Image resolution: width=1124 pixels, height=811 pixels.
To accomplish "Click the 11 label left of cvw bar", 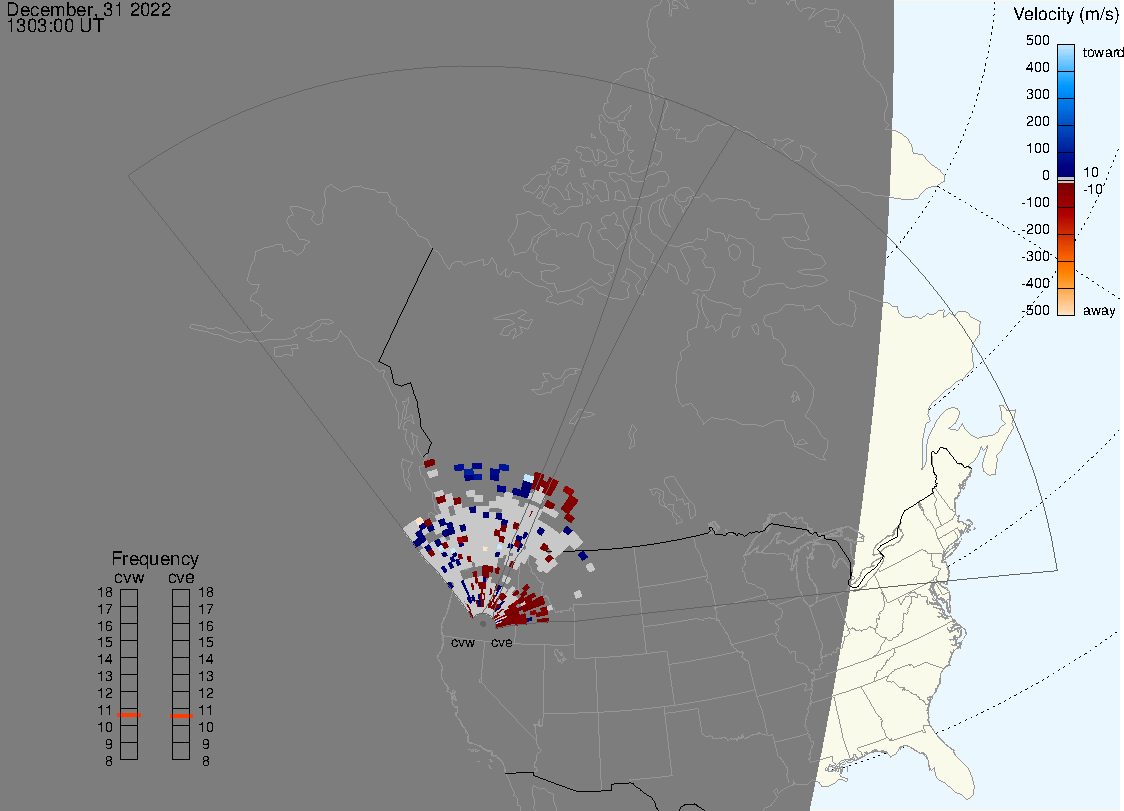I will click(x=105, y=710).
